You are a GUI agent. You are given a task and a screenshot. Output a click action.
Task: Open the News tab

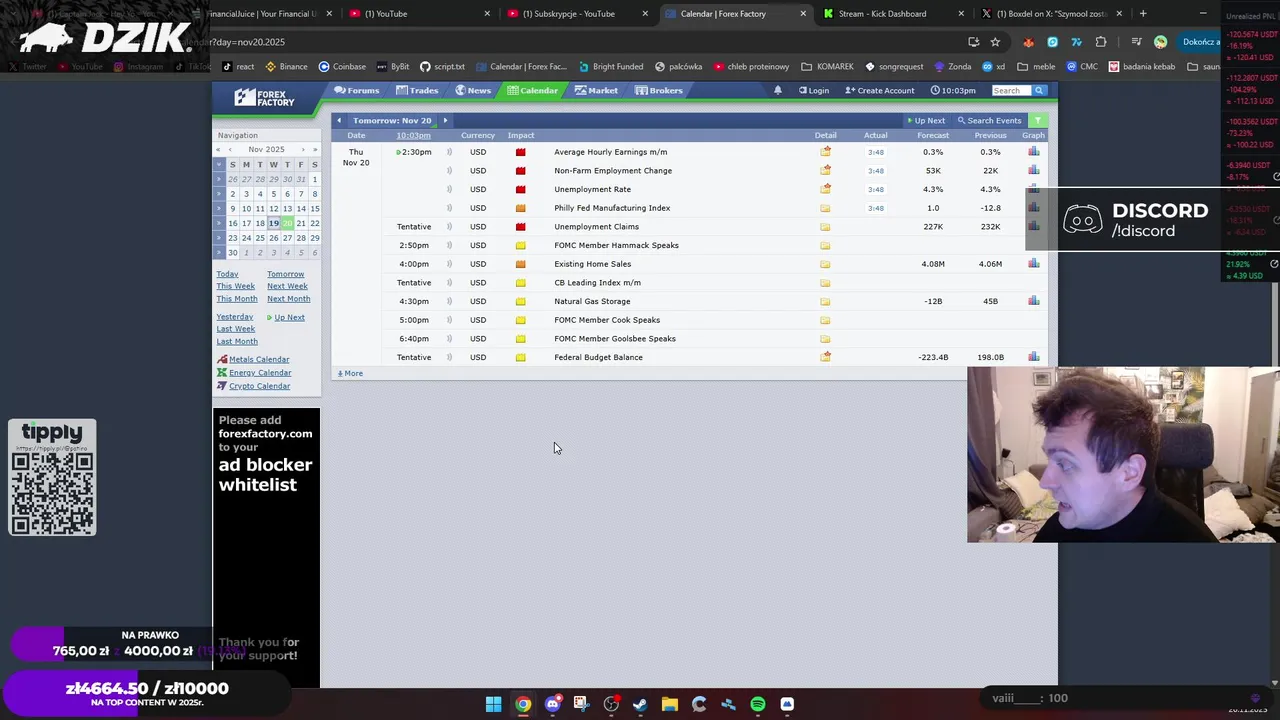coord(473,91)
